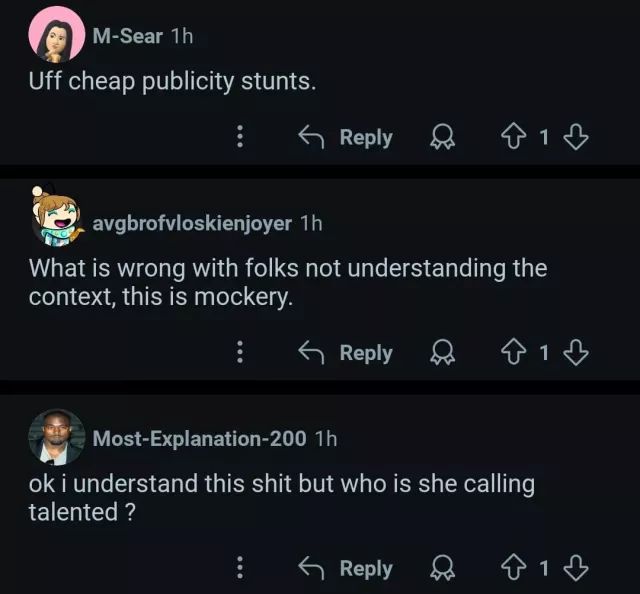
Task: Downvote Most-Explanation-200's comment
Action: pos(575,568)
